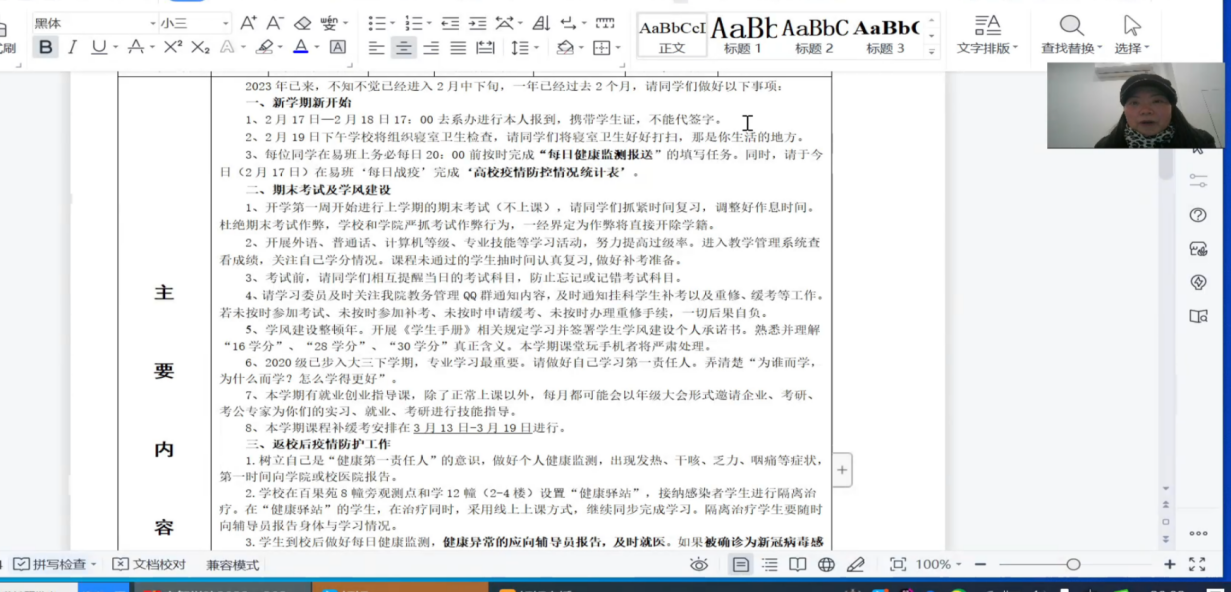
Task: Switch to reading view book icon
Action: point(797,564)
